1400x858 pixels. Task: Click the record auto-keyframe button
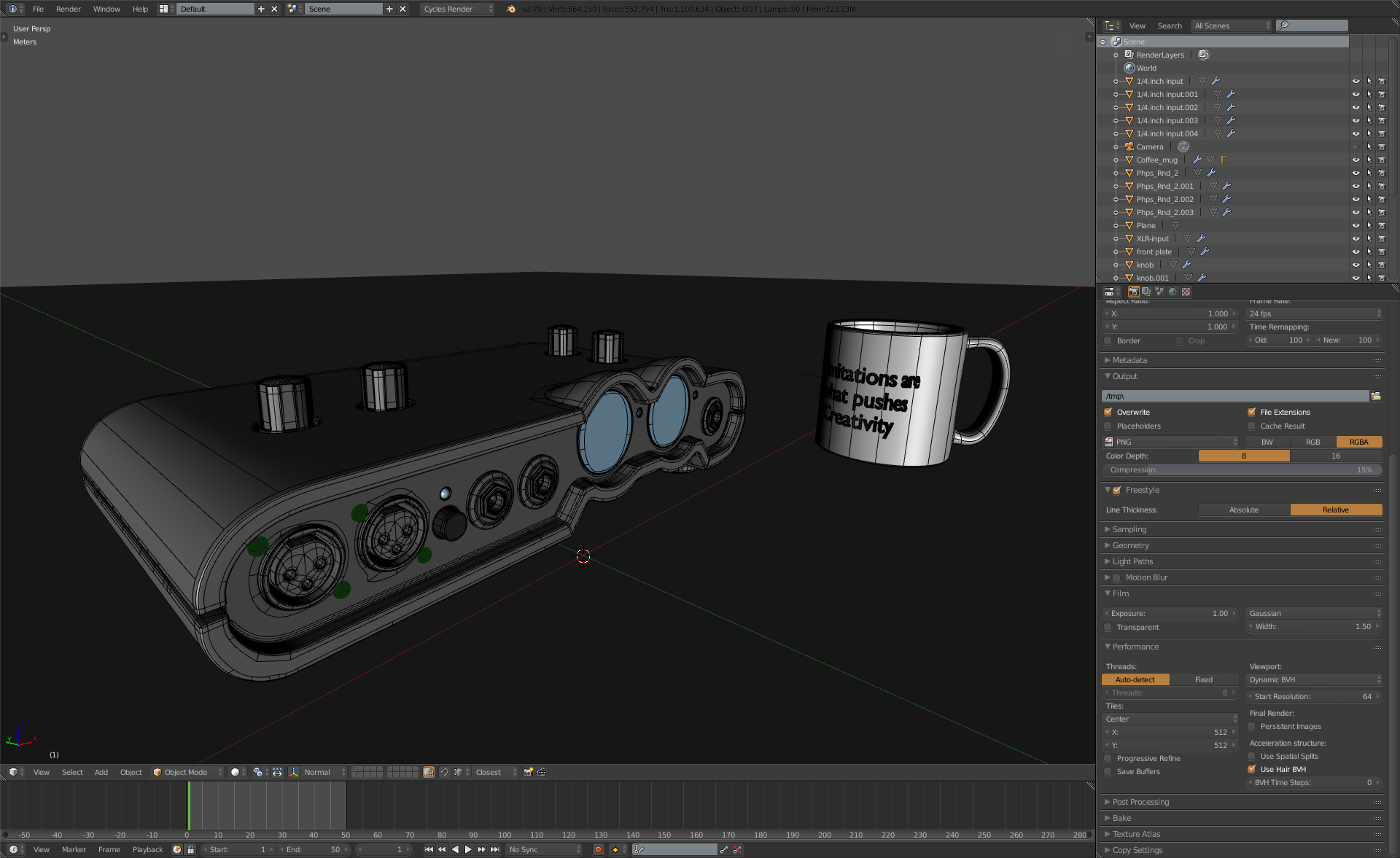[x=598, y=849]
